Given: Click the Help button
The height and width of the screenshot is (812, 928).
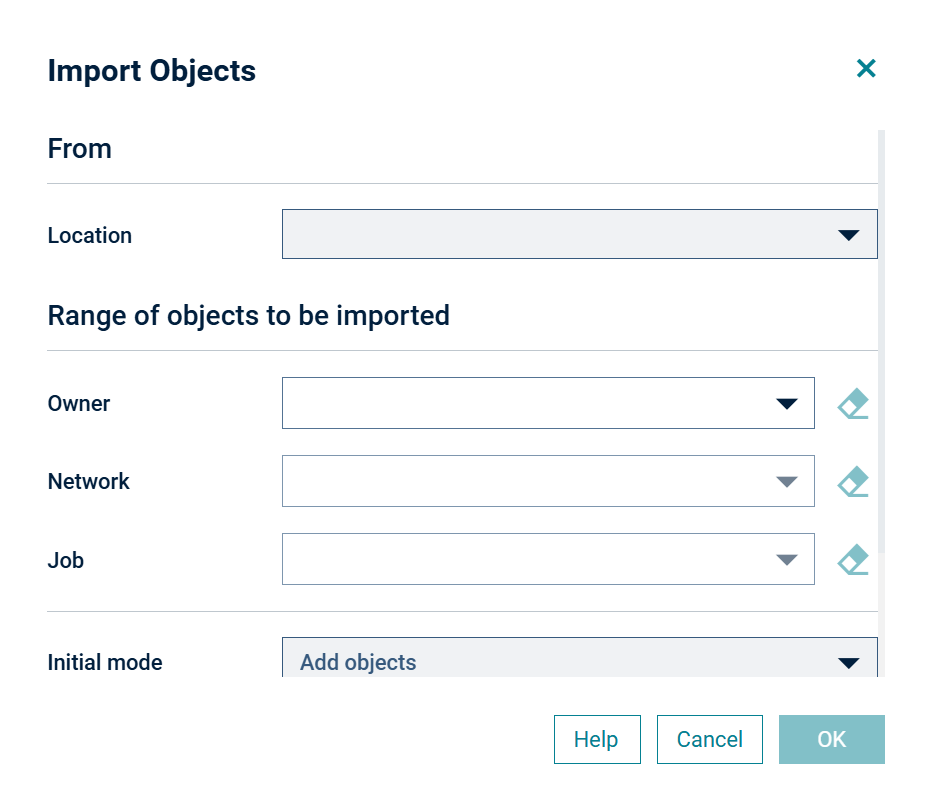Looking at the screenshot, I should [597, 739].
